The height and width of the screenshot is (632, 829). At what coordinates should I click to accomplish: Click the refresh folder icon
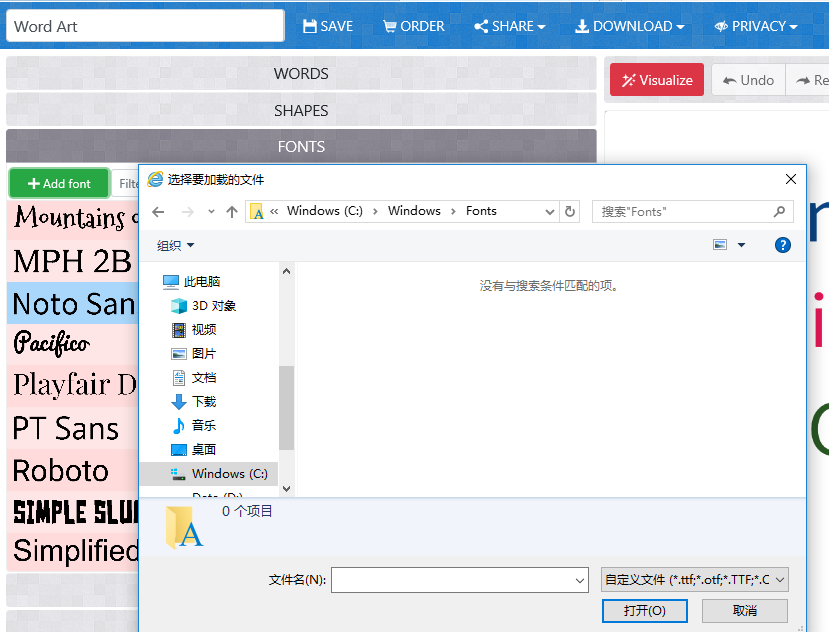coord(569,212)
